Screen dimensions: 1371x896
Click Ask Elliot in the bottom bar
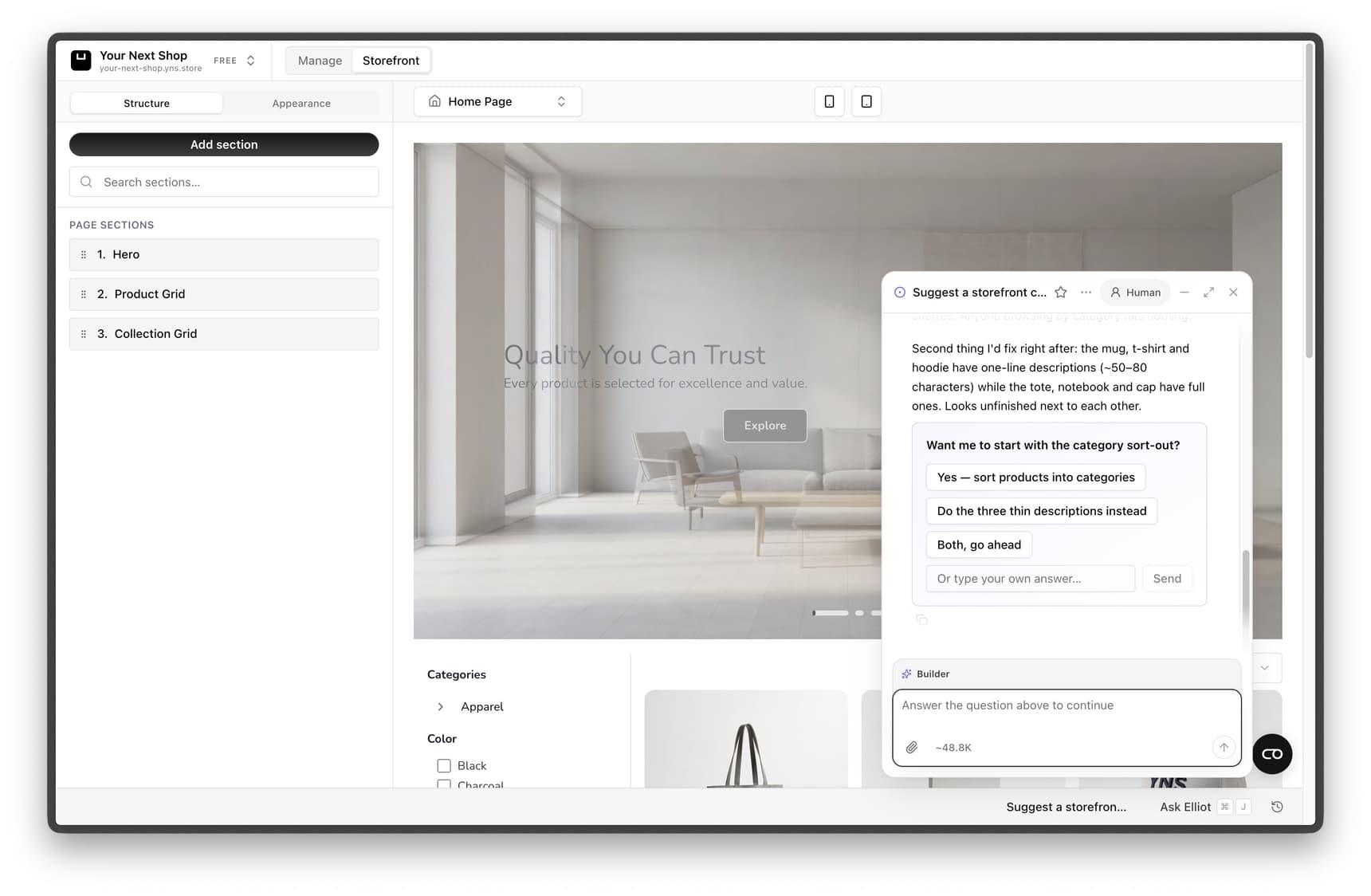click(1185, 808)
